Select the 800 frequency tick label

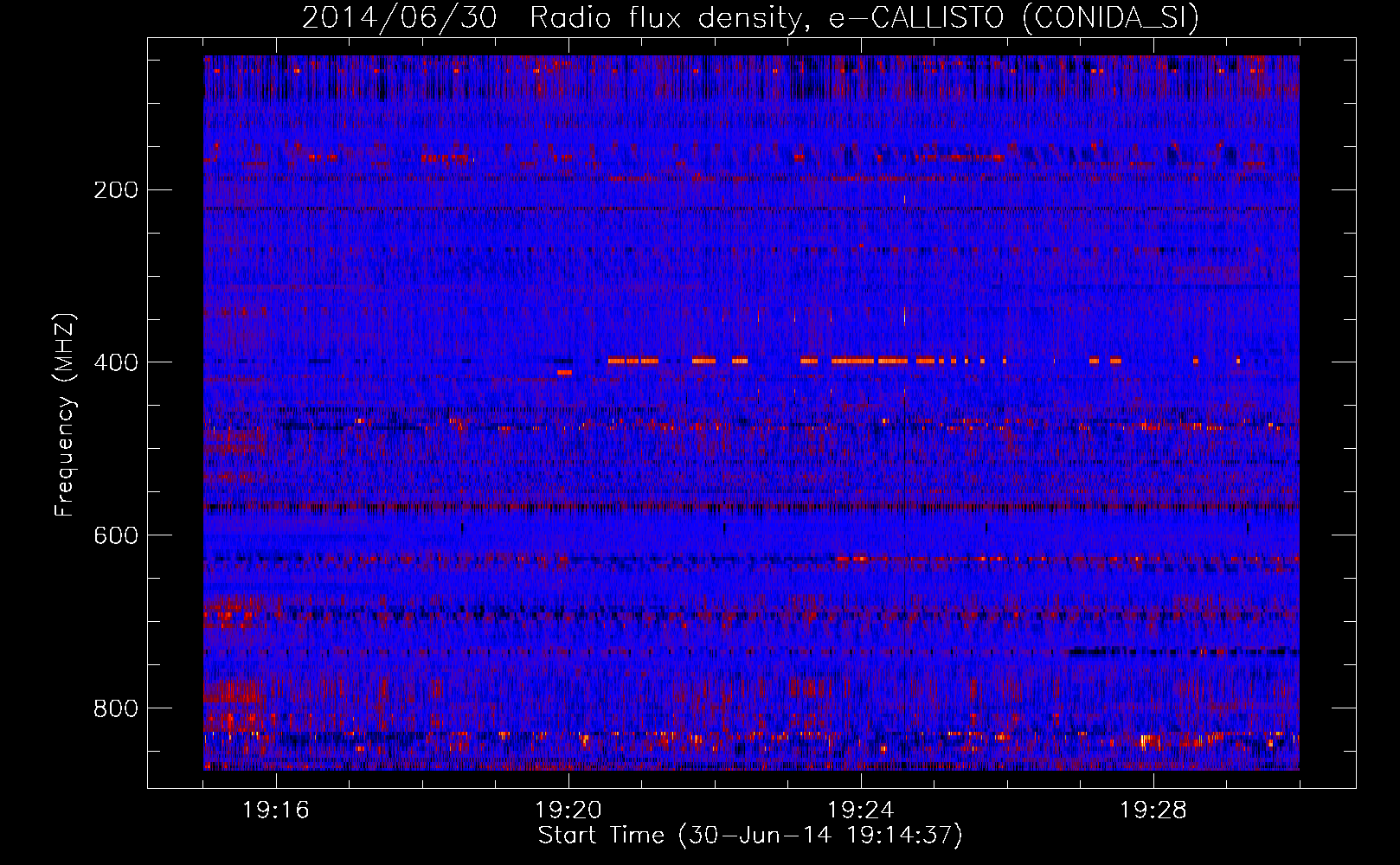(x=115, y=708)
